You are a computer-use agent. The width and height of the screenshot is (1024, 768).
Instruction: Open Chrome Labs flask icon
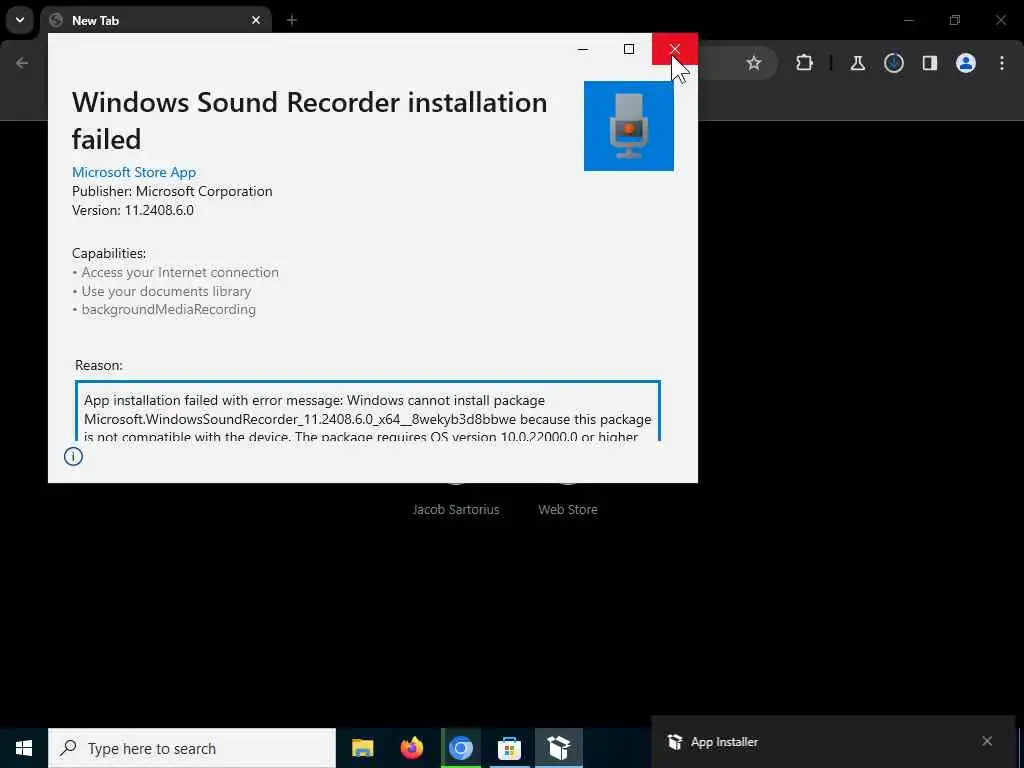click(x=857, y=63)
